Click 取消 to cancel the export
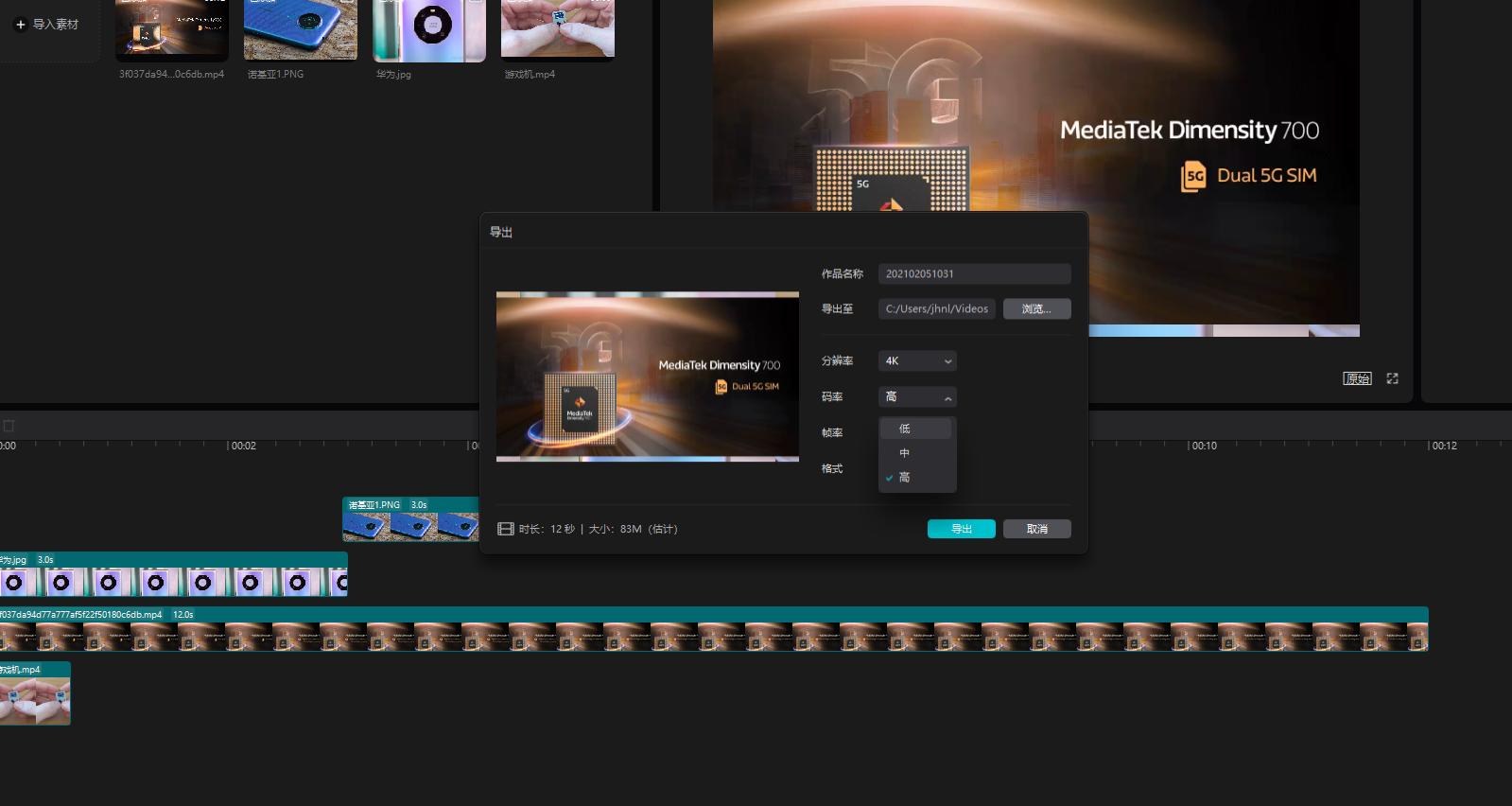 pyautogui.click(x=1036, y=529)
